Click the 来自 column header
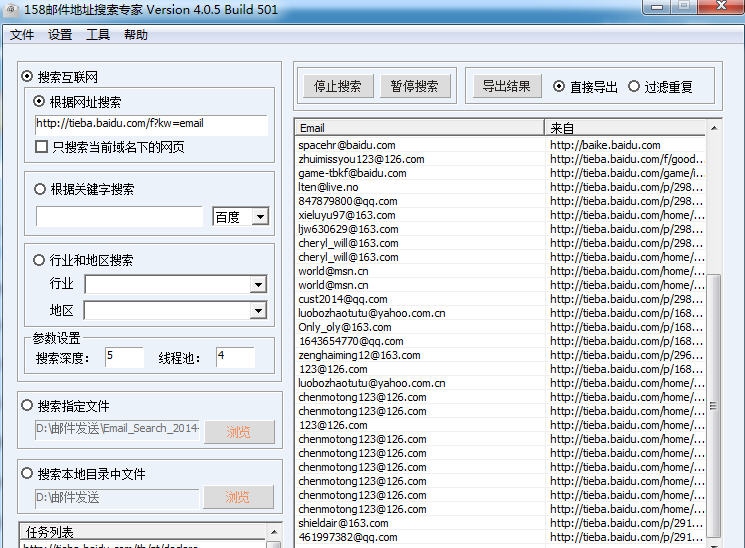This screenshot has width=745, height=548. [x=625, y=127]
